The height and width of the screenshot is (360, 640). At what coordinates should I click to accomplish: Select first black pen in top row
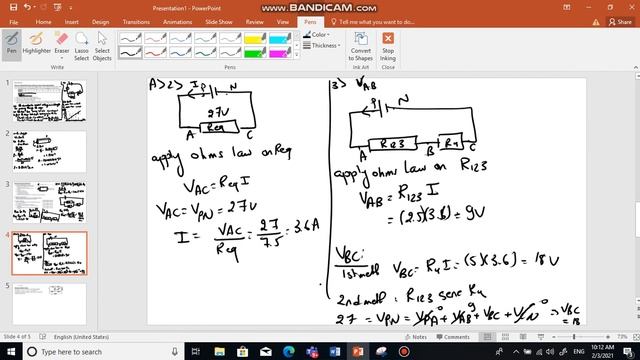(x=131, y=39)
